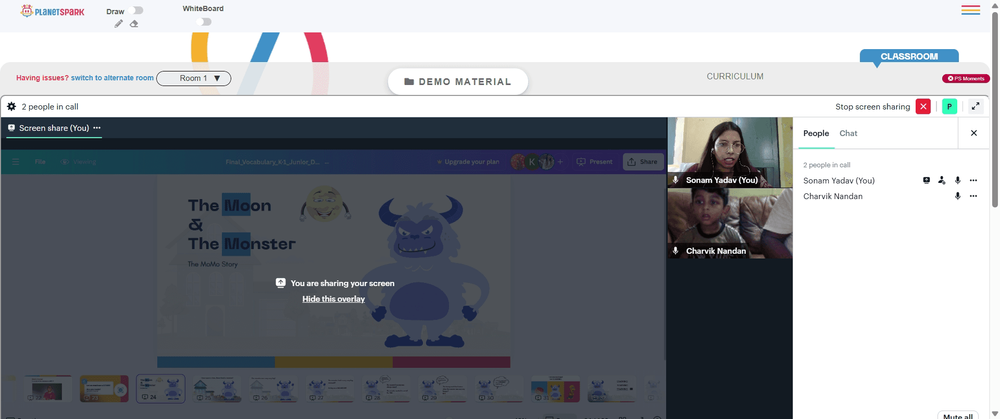The image size is (1000, 419).
Task: Click the page vertical scrollbar
Action: tap(995, 108)
